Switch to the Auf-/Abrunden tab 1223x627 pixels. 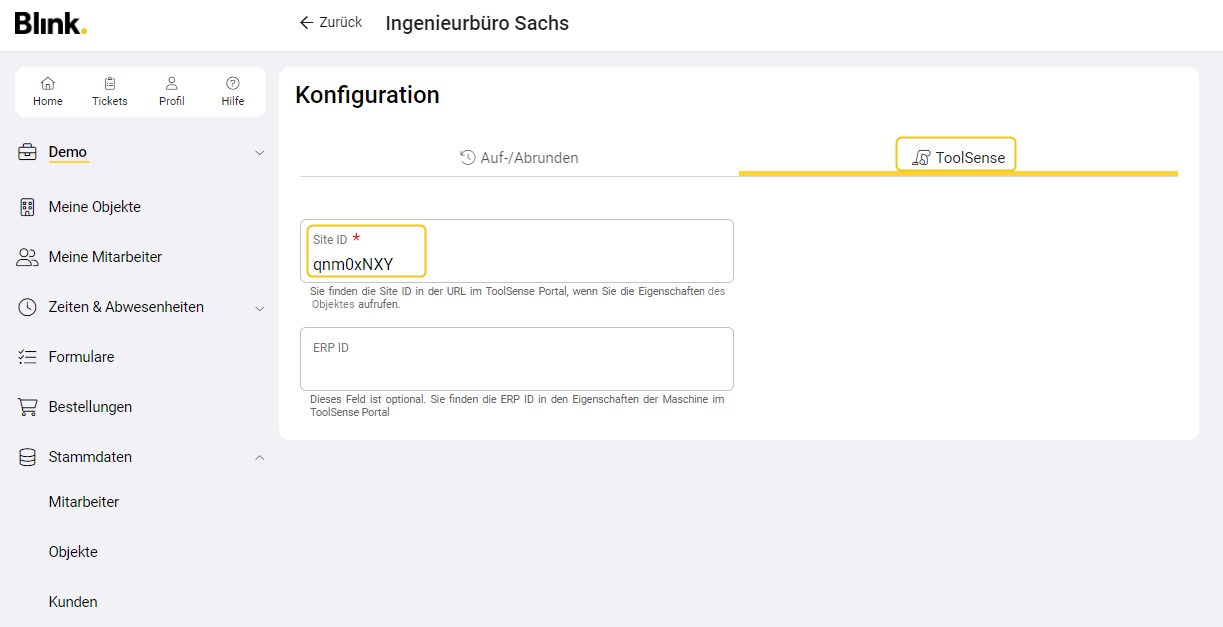[519, 158]
